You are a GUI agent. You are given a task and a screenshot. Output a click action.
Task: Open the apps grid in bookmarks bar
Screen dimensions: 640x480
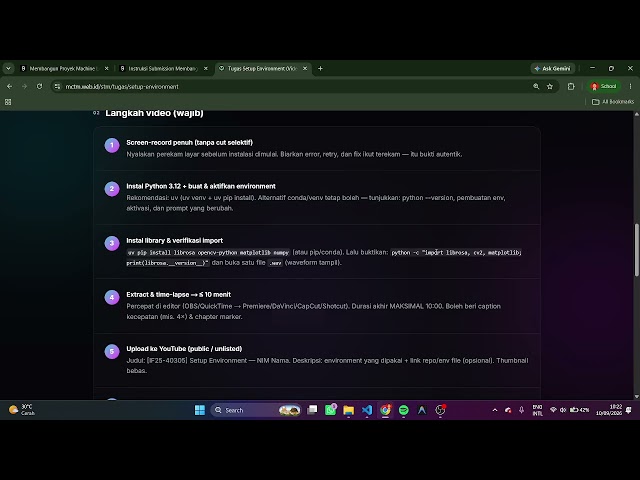(x=8, y=102)
